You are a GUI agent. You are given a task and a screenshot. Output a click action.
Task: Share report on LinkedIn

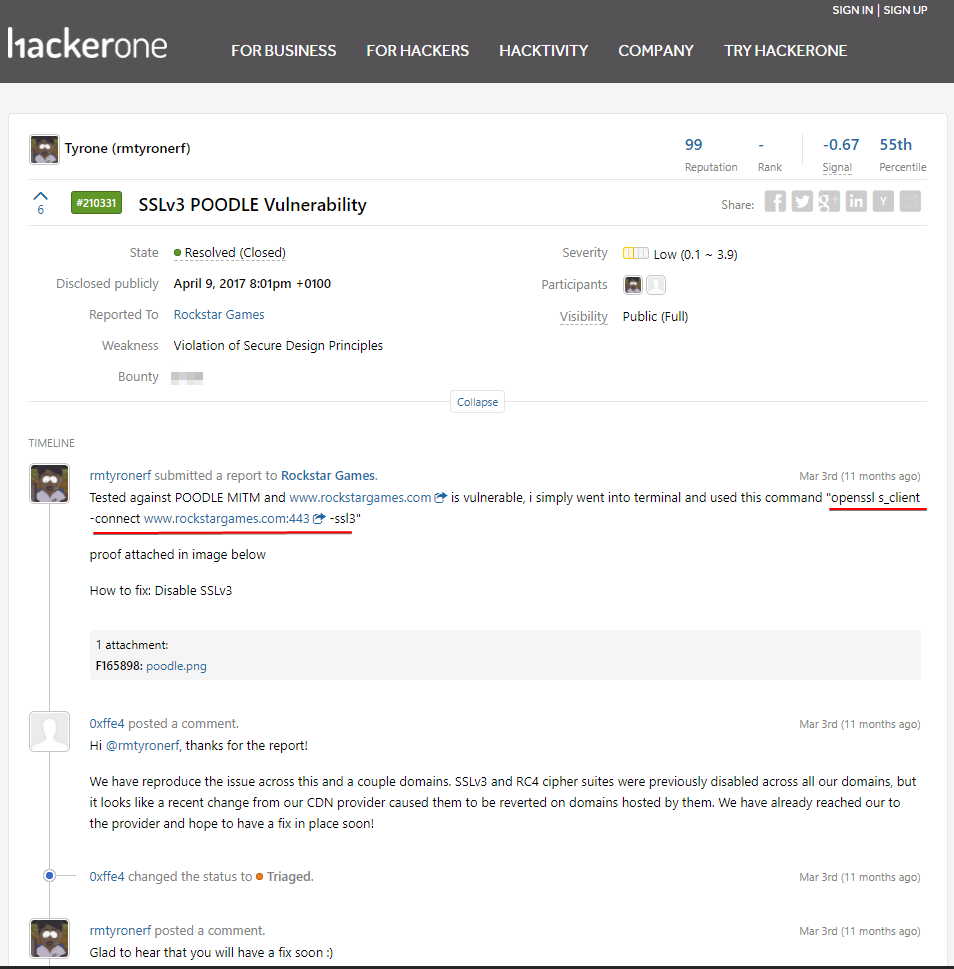coord(856,201)
